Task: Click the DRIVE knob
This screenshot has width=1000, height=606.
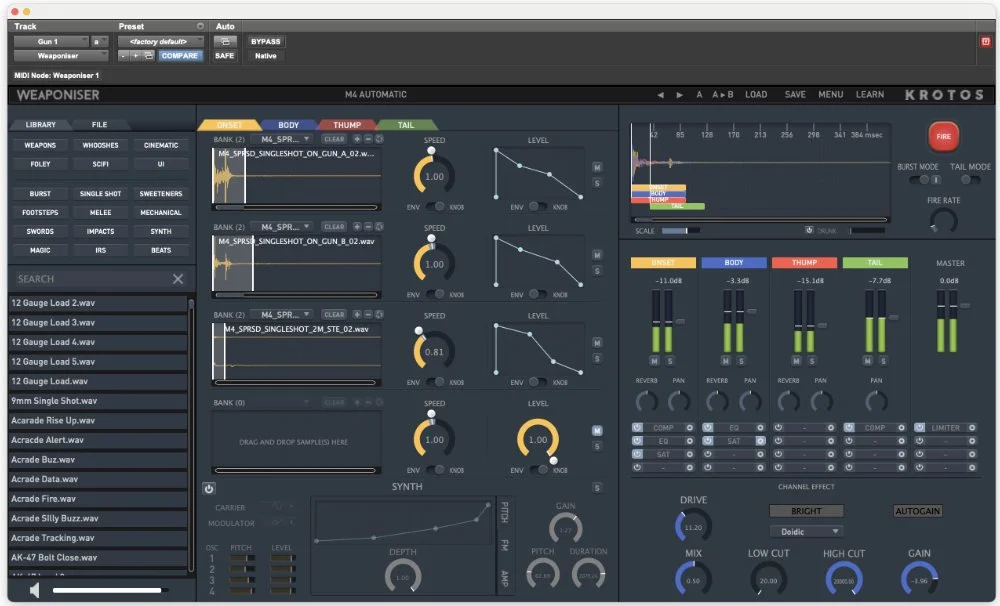Action: pos(693,526)
